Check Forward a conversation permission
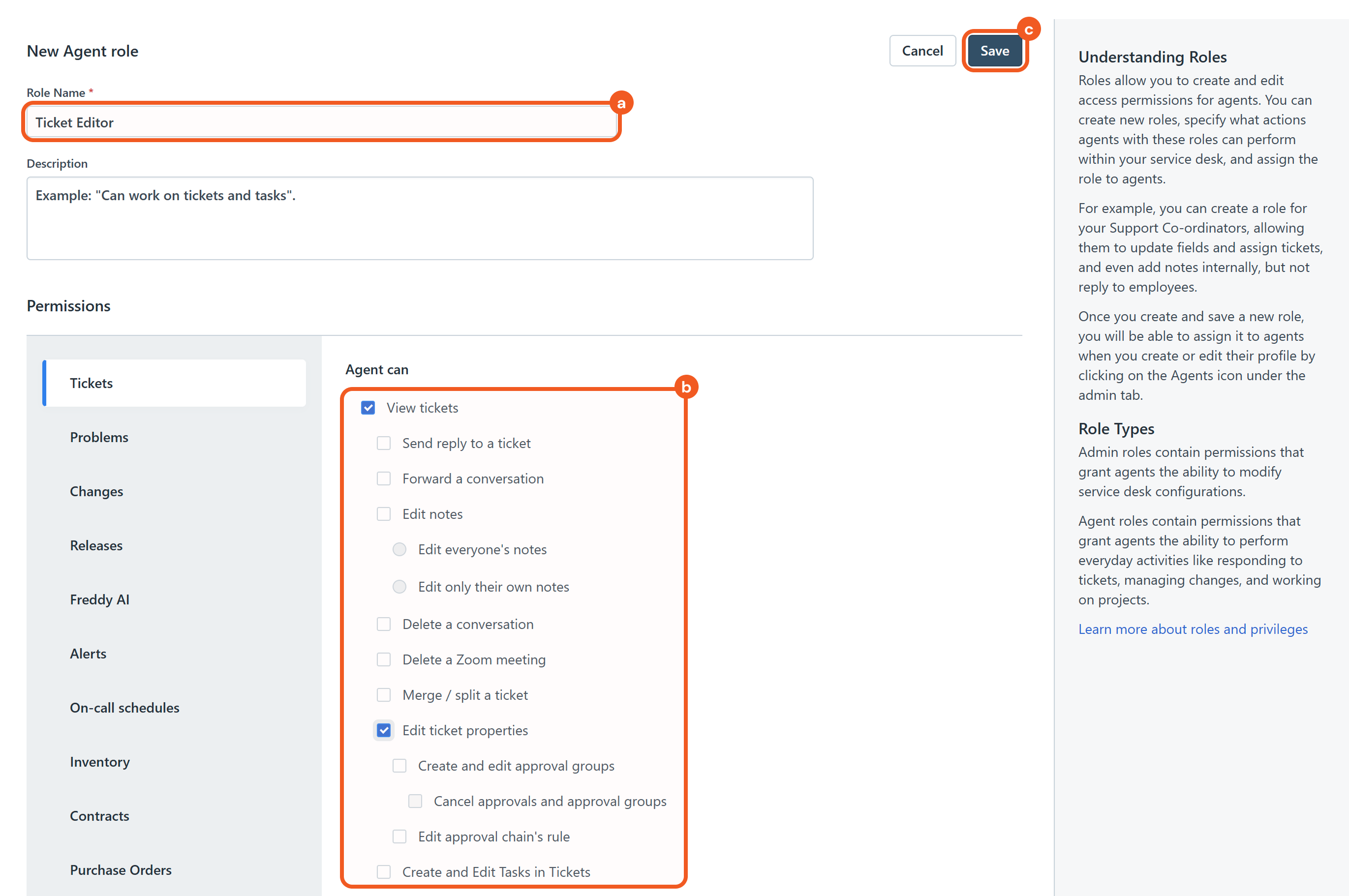1349x896 pixels. tap(384, 479)
